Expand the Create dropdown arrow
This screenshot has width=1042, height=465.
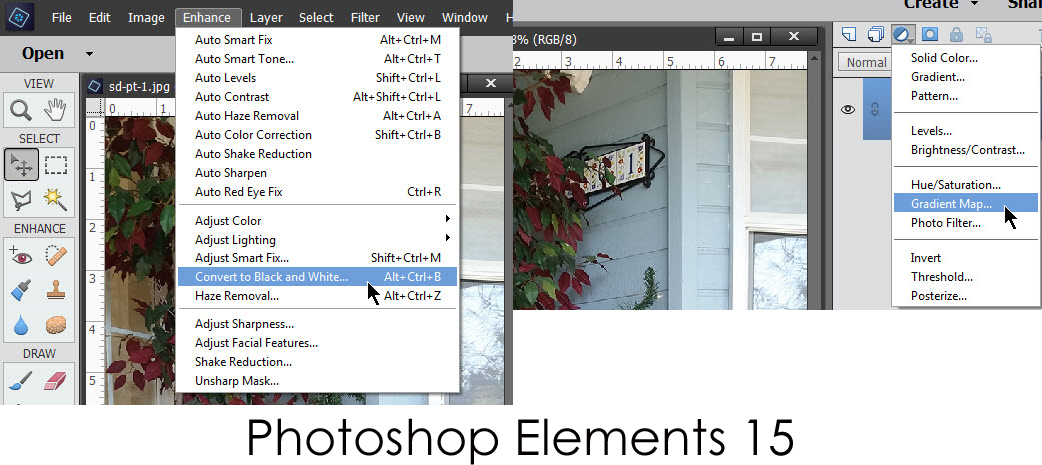[x=975, y=4]
